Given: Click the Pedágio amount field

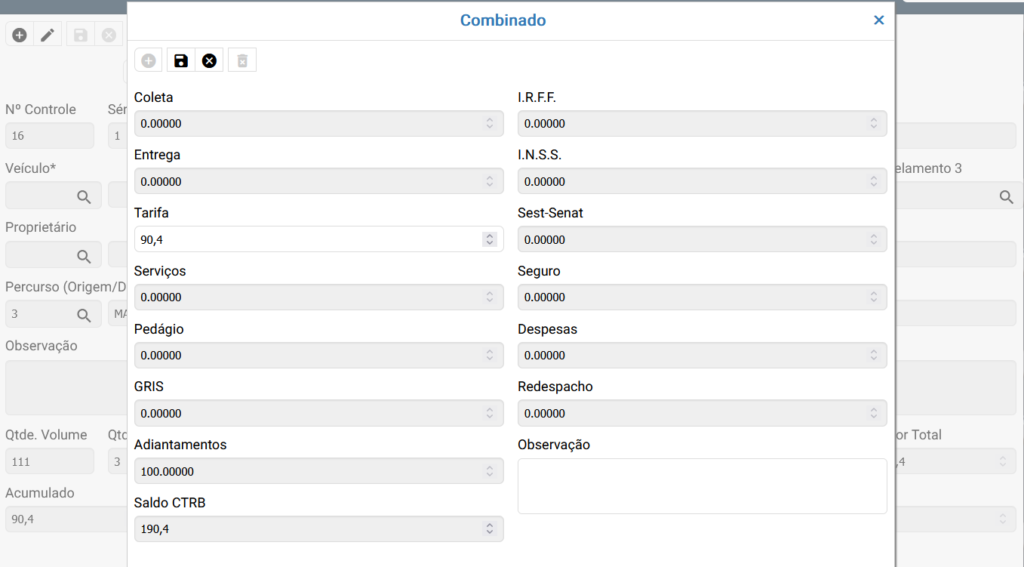Looking at the screenshot, I should (x=305, y=355).
